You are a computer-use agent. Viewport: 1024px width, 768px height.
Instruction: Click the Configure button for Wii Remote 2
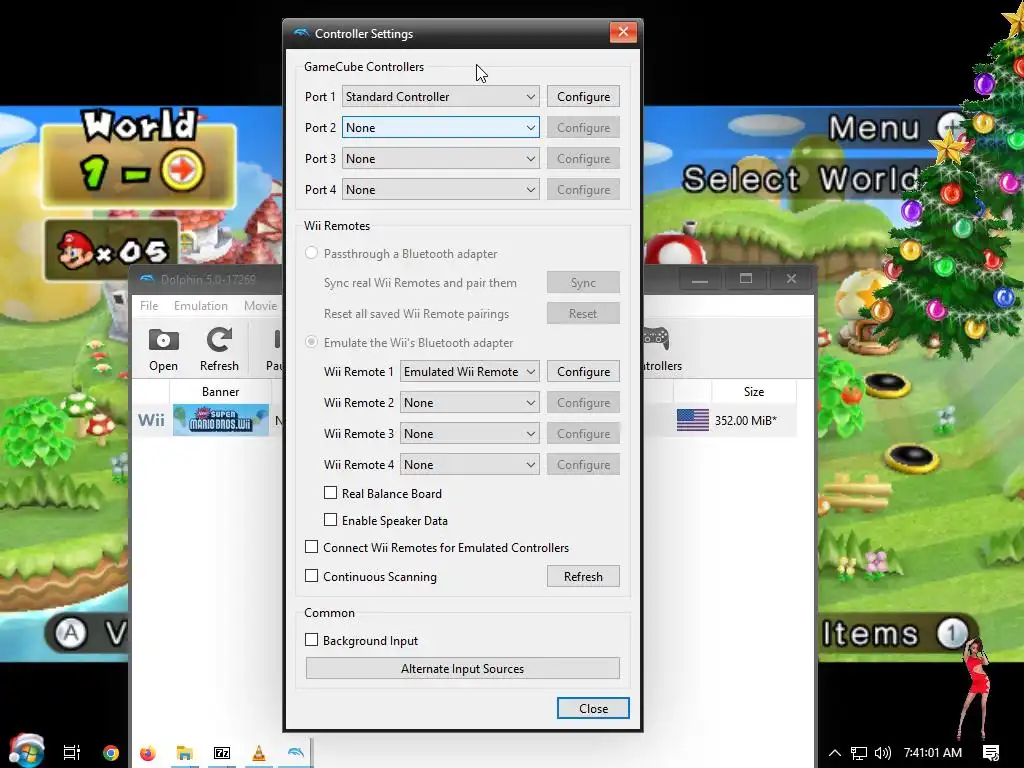(583, 402)
